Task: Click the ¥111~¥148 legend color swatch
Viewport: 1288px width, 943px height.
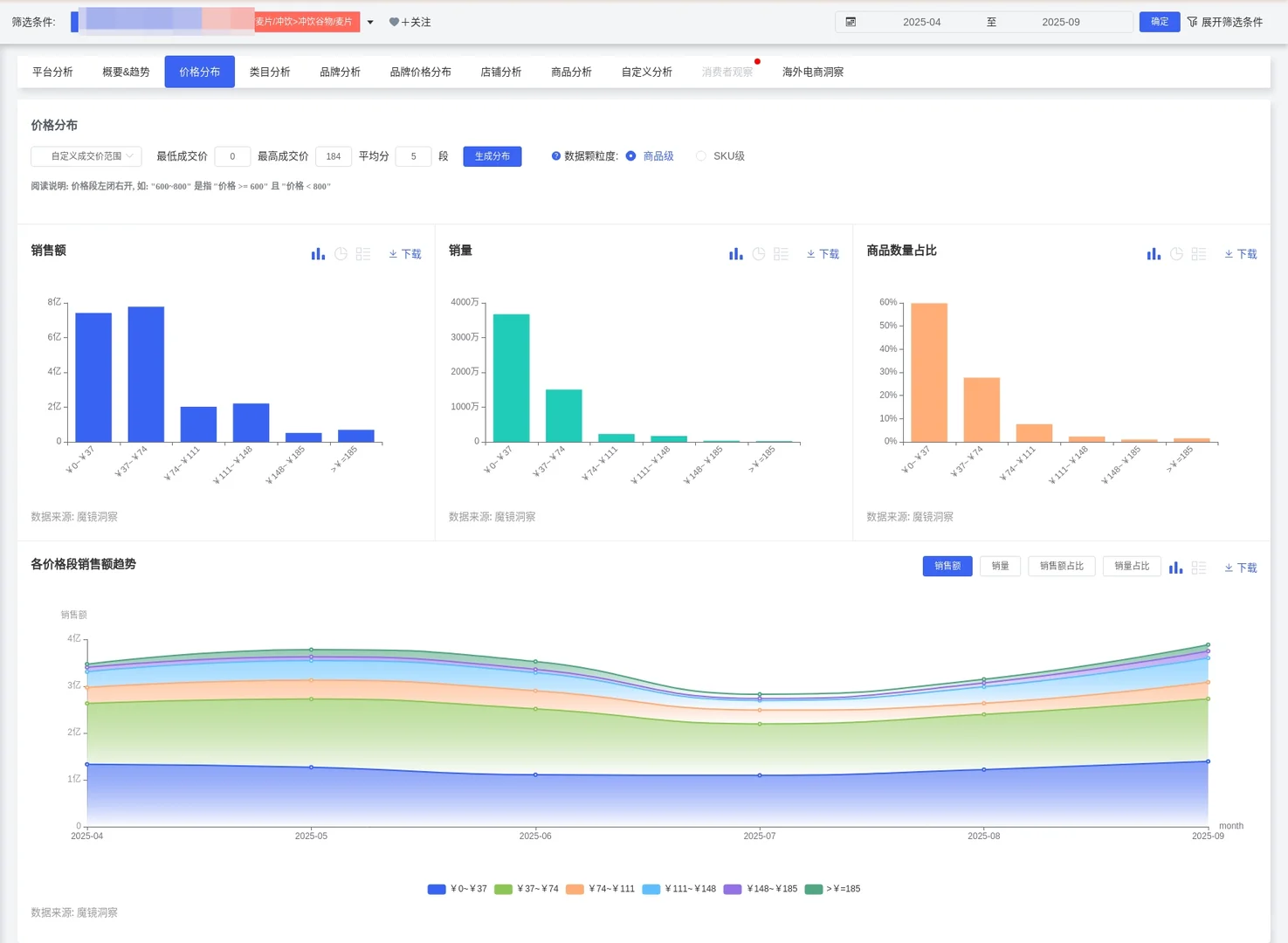Action: (651, 889)
